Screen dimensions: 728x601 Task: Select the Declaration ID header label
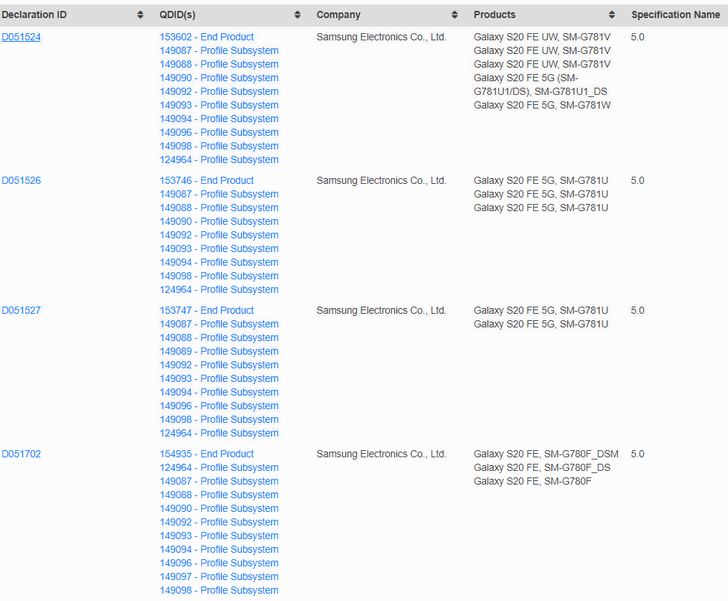pos(34,15)
